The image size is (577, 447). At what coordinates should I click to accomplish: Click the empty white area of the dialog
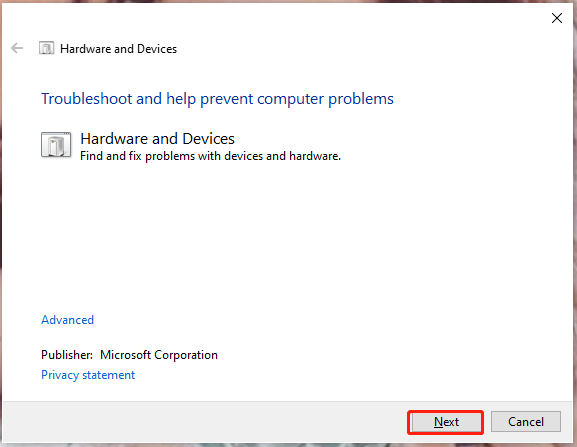[x=287, y=239]
